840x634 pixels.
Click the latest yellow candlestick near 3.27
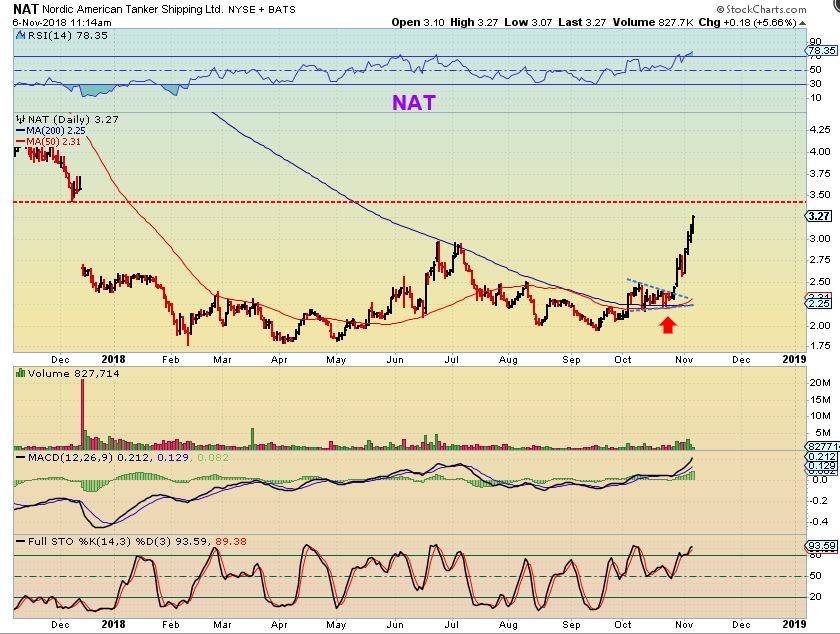pos(693,224)
